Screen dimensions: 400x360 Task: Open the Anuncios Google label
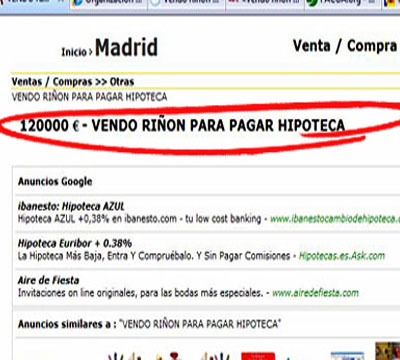pyautogui.click(x=55, y=182)
